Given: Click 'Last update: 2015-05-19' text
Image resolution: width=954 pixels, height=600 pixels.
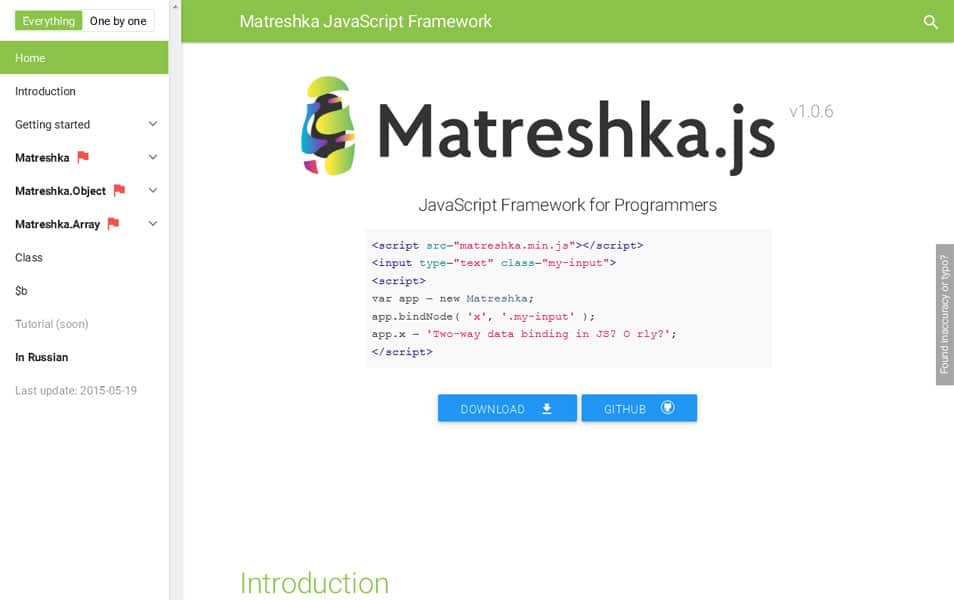Looking at the screenshot, I should pos(76,391).
